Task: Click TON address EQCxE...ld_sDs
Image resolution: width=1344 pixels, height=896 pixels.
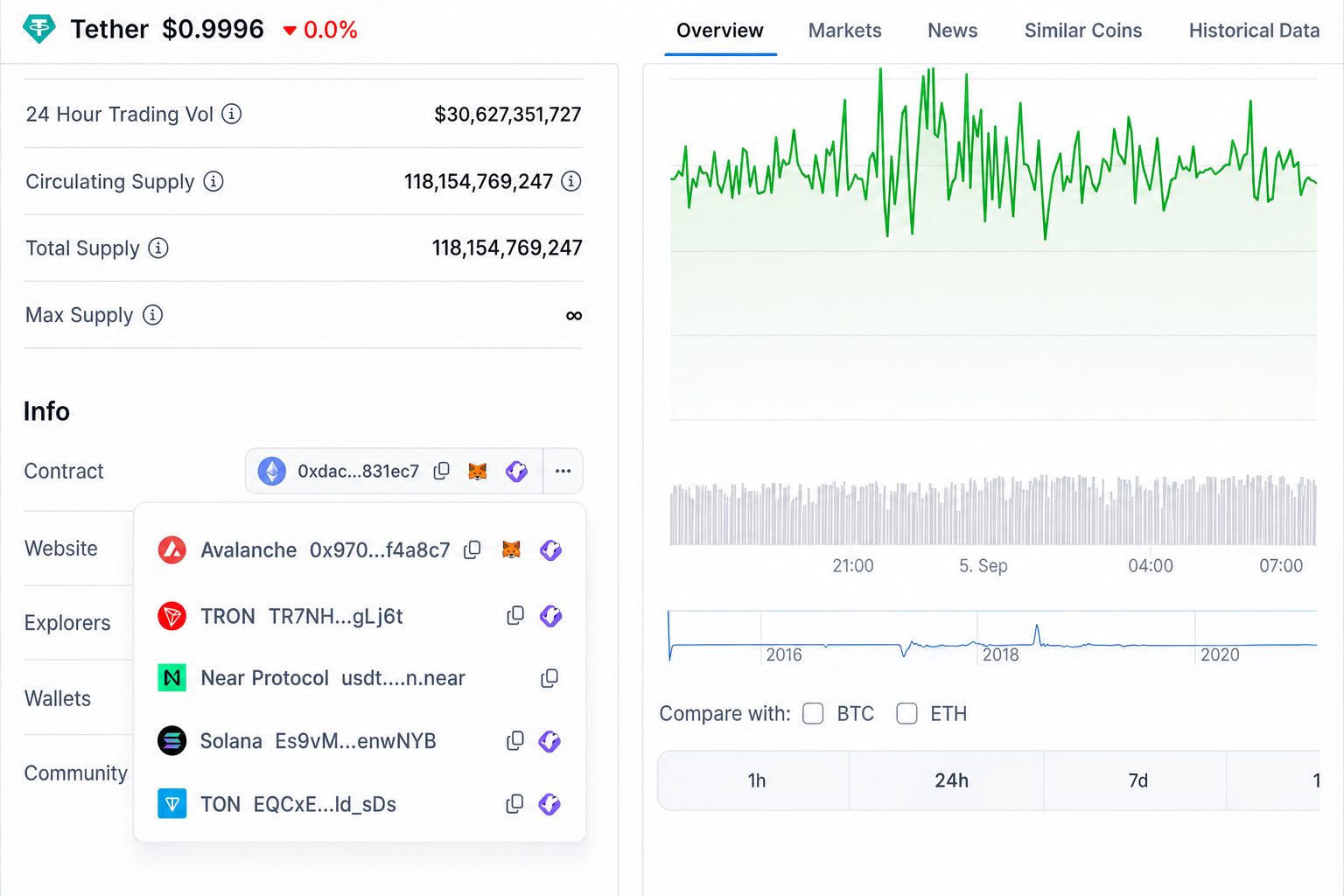Action: (x=325, y=804)
